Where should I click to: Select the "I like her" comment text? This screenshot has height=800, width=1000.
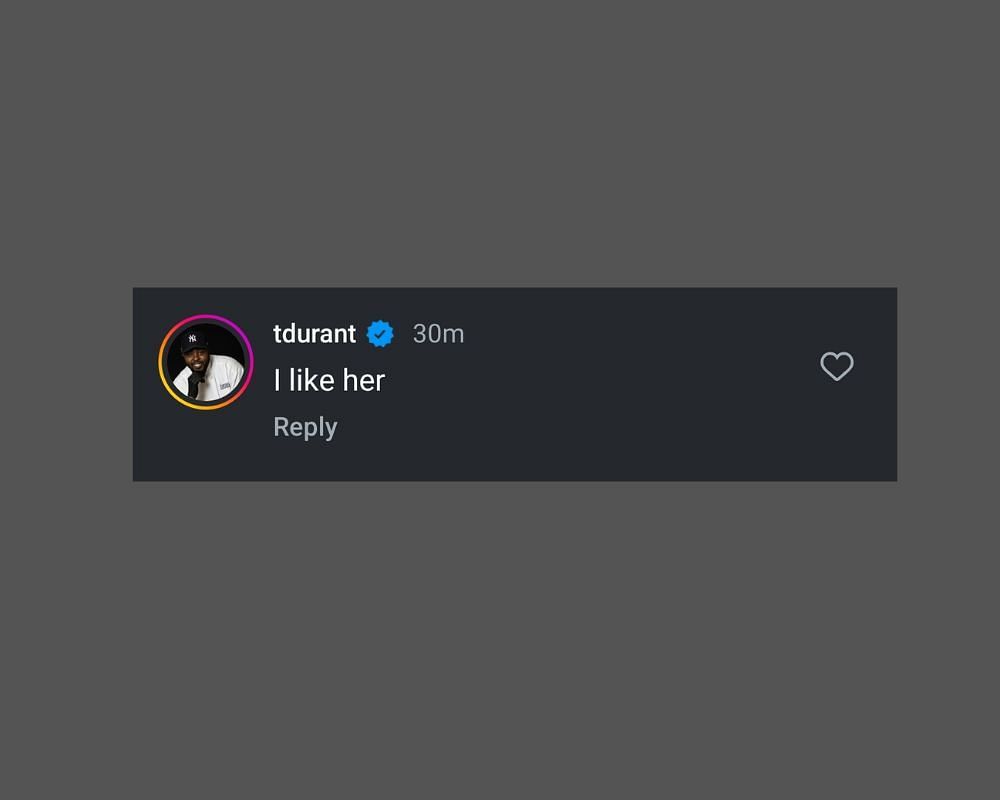(x=329, y=381)
